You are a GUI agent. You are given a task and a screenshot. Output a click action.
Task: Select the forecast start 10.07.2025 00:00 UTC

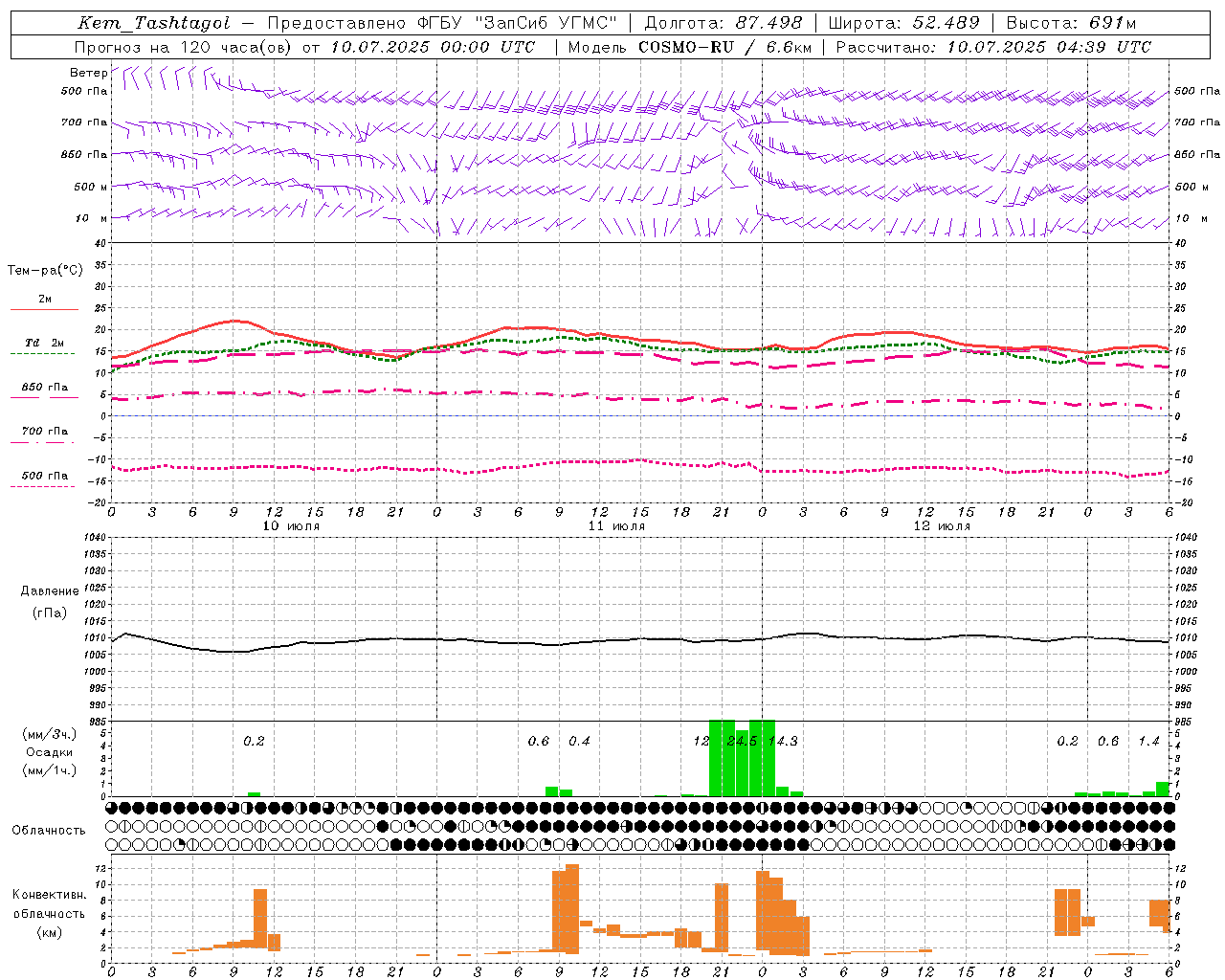click(x=433, y=47)
